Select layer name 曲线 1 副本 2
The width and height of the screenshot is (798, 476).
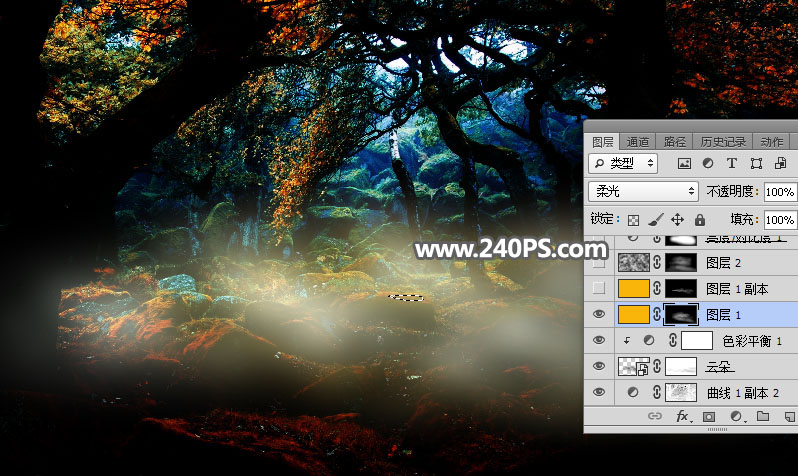(743, 393)
